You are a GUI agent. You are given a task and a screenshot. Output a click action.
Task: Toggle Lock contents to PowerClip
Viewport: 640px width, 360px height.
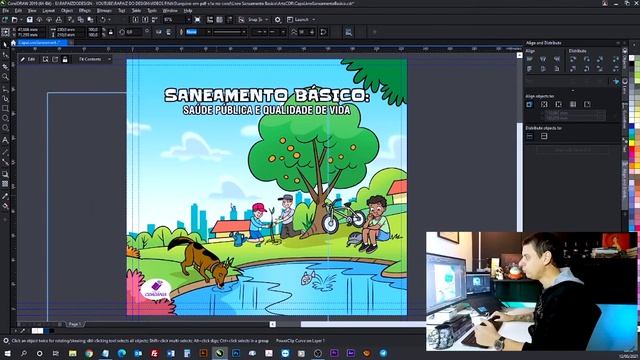(x=65, y=59)
